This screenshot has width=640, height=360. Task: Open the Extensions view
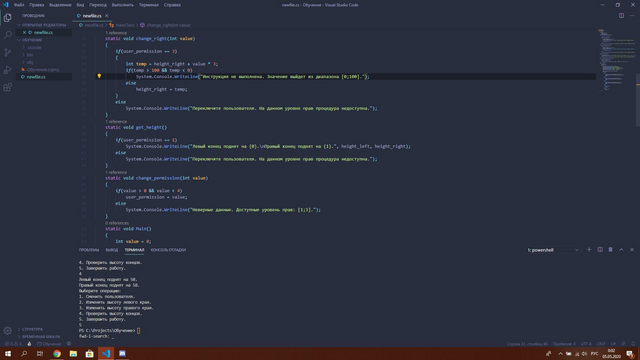7,87
